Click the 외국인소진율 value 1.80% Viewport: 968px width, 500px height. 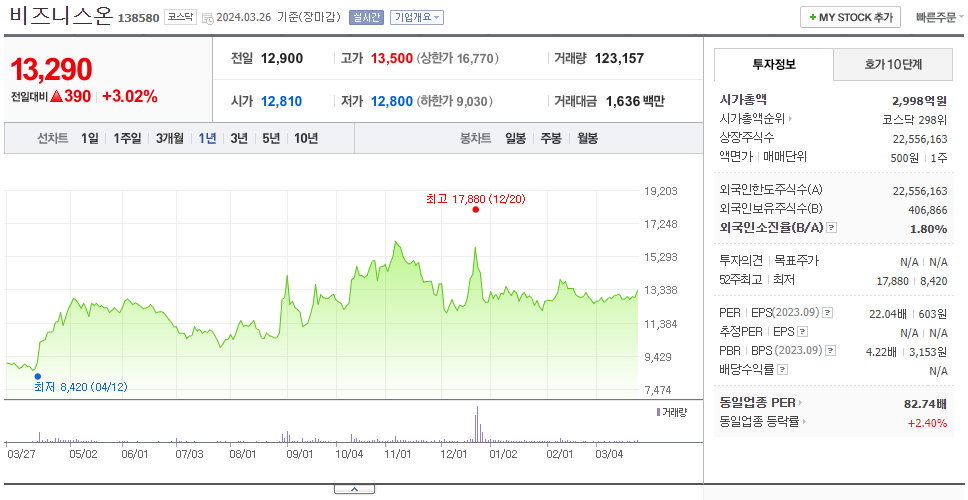click(928, 229)
